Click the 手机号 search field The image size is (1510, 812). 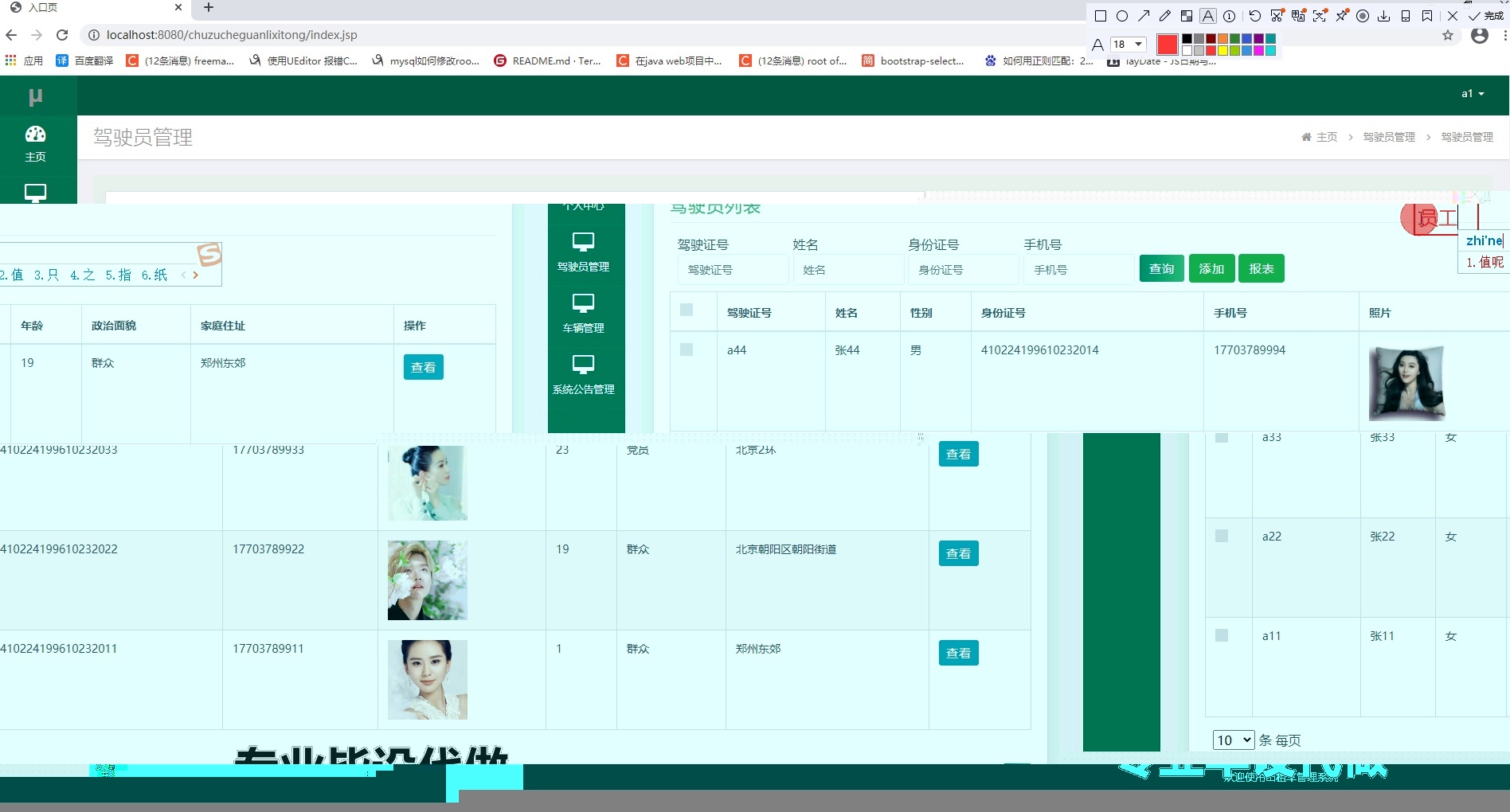(1079, 270)
